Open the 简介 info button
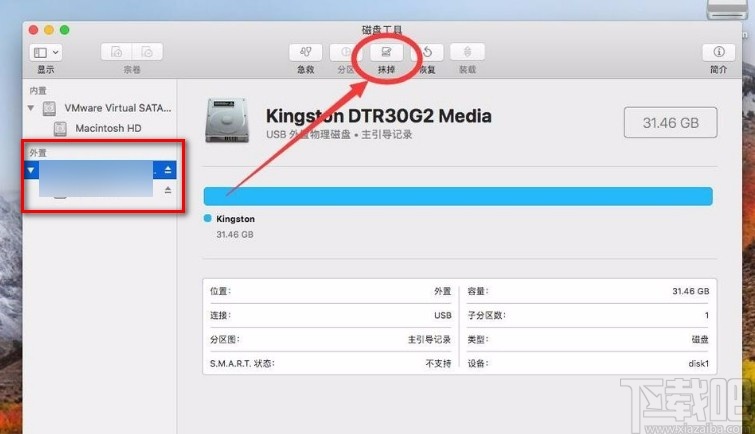 click(x=718, y=52)
